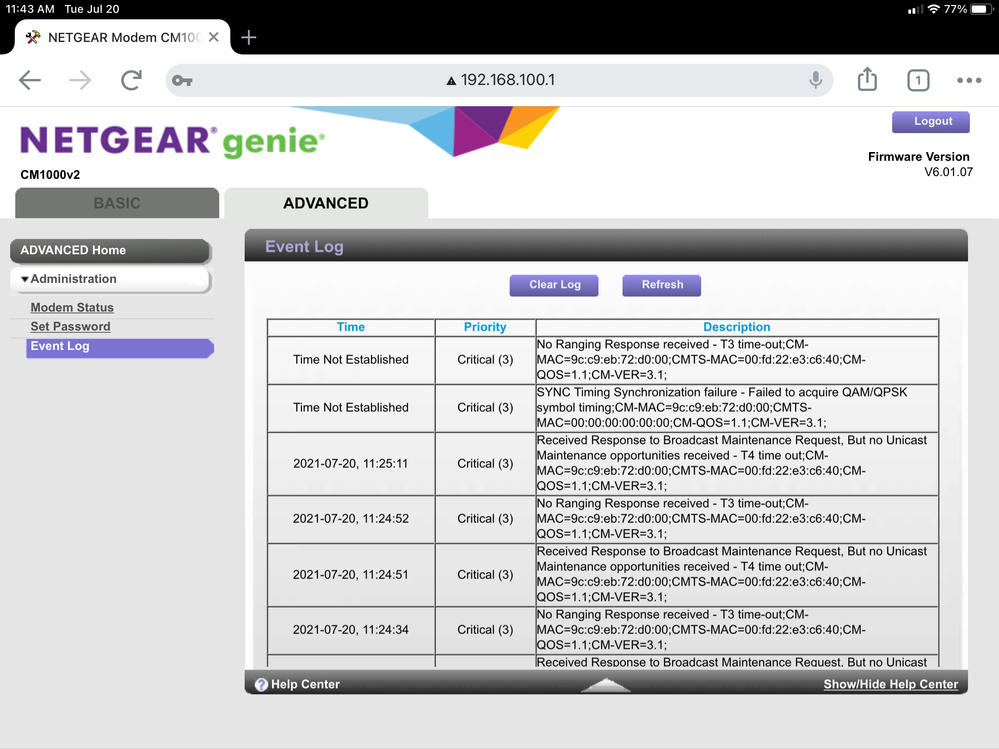Tap the microphone icon in address bar
Image resolution: width=999 pixels, height=749 pixels.
(816, 80)
